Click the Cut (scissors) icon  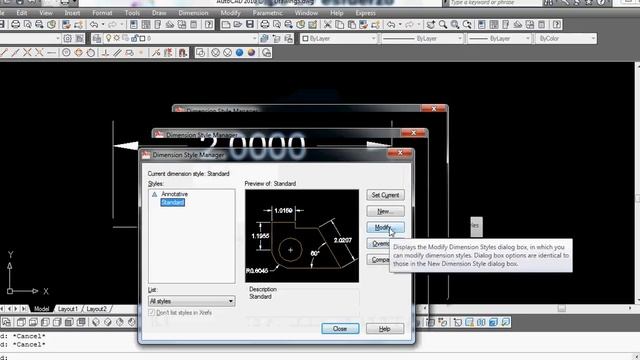[x=327, y=24]
